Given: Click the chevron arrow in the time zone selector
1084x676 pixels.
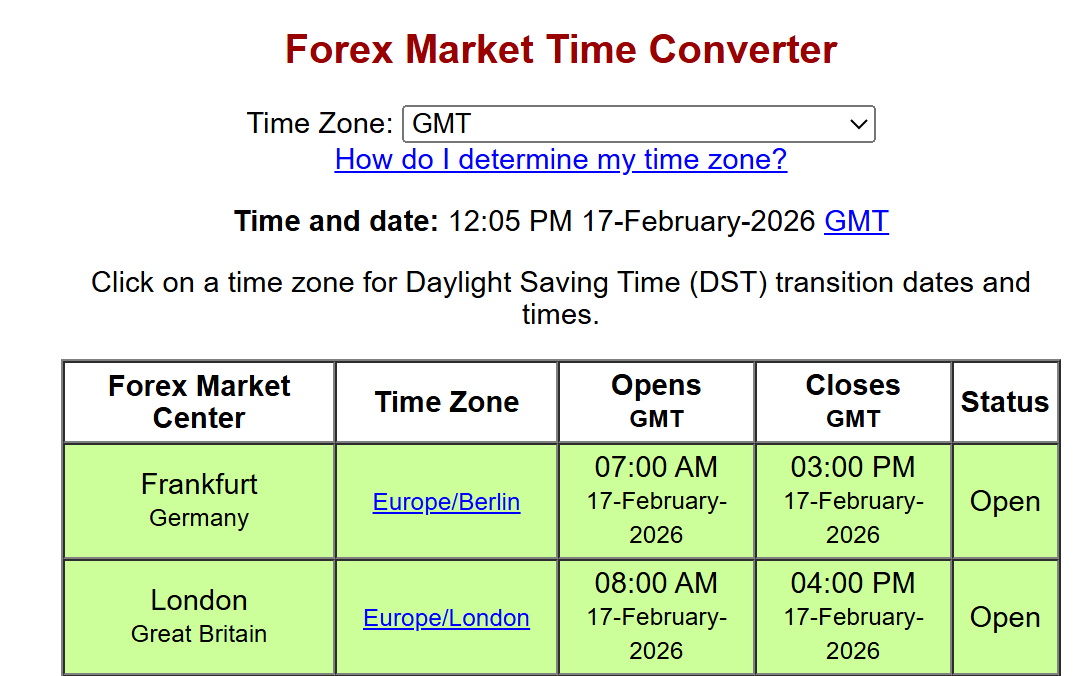Looking at the screenshot, I should pos(858,125).
